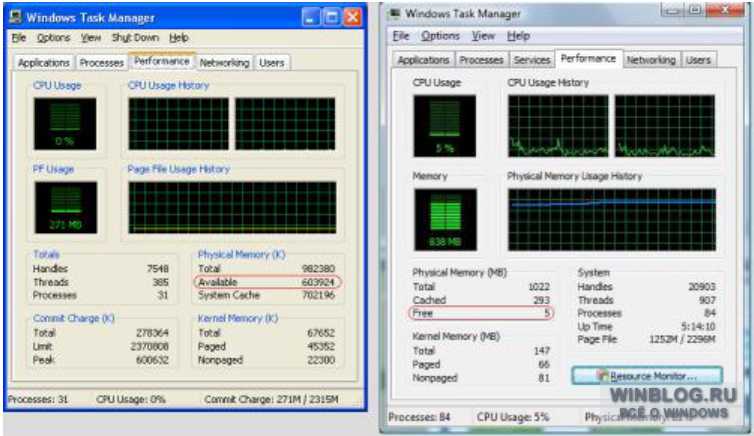Open the Resource Monitor button
This screenshot has width=754, height=436.
click(647, 376)
